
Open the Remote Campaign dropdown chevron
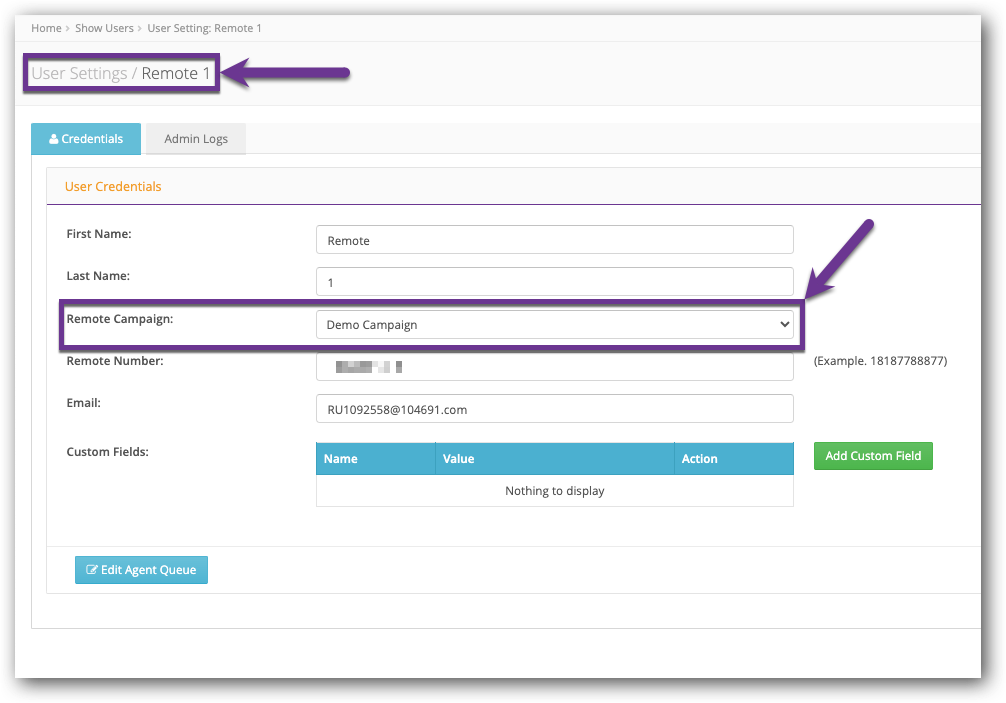coord(783,324)
